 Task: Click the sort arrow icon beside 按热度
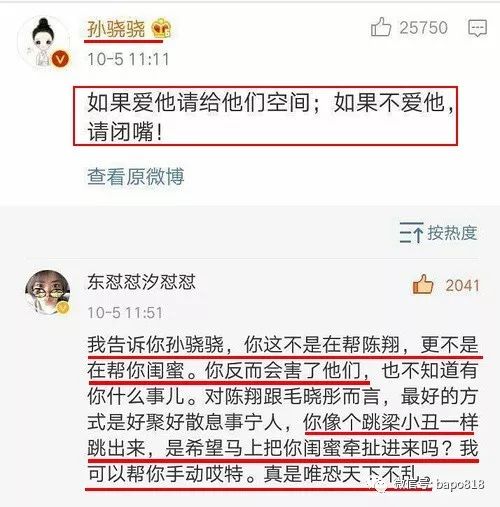(412, 232)
